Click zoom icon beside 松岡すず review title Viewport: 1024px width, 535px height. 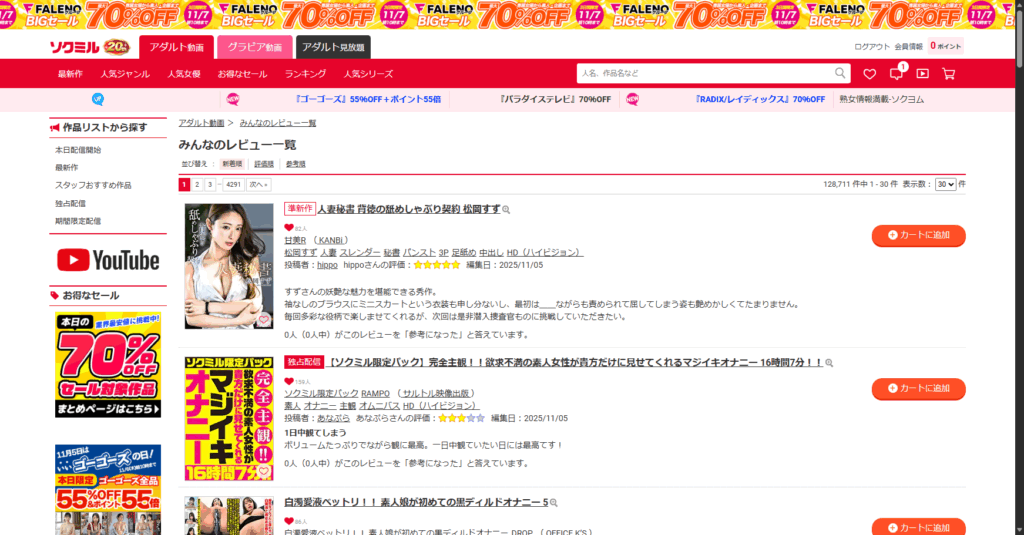point(506,210)
